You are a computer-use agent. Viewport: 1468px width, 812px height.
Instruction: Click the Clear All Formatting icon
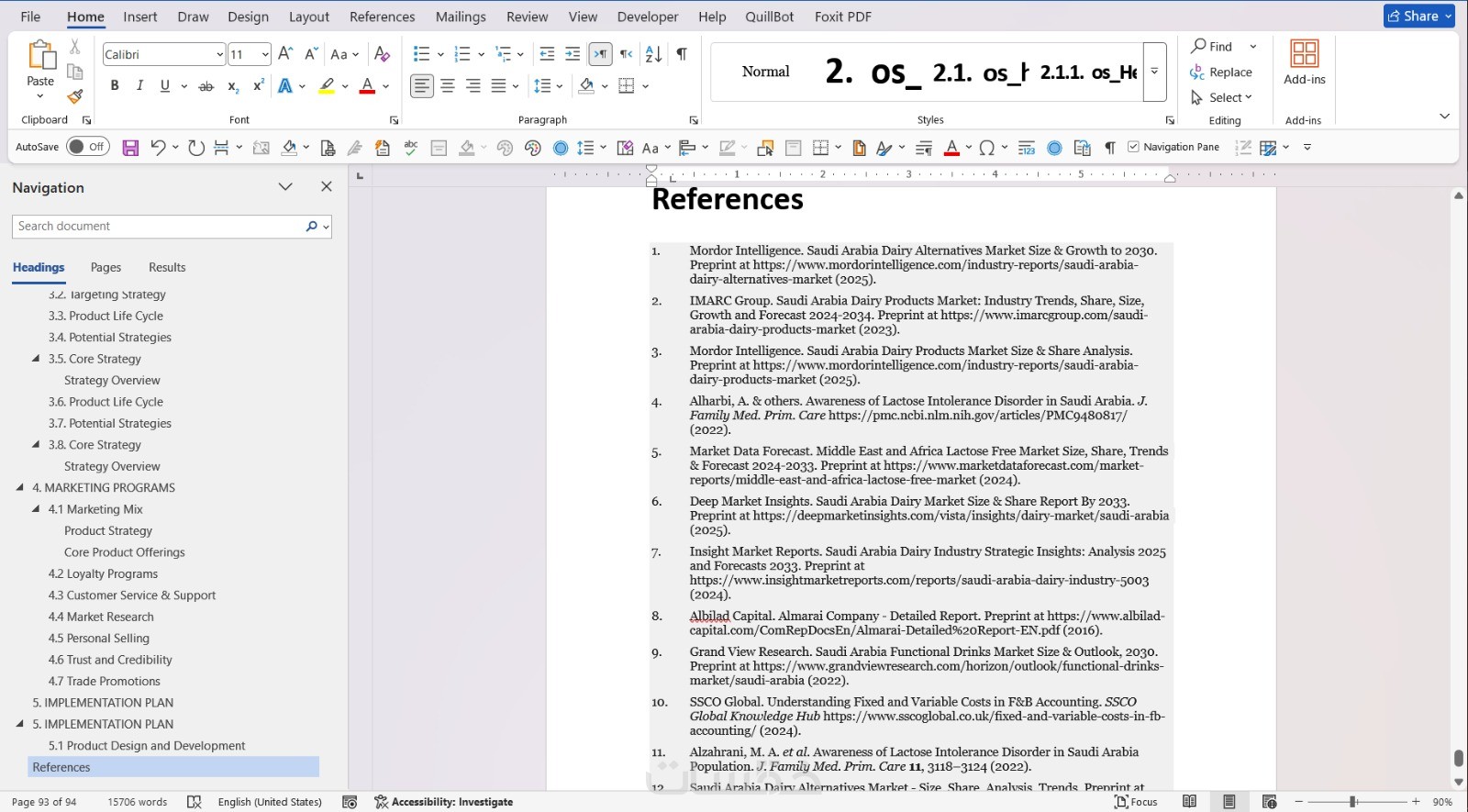(383, 54)
